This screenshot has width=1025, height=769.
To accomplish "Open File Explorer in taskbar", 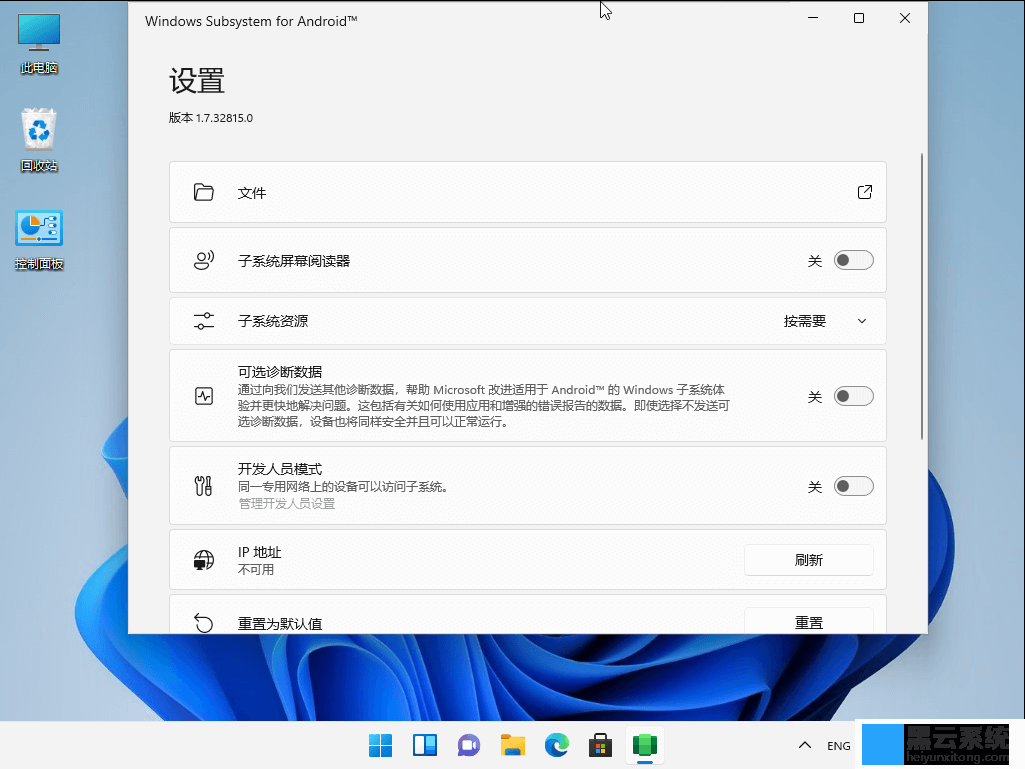I will pyautogui.click(x=512, y=745).
